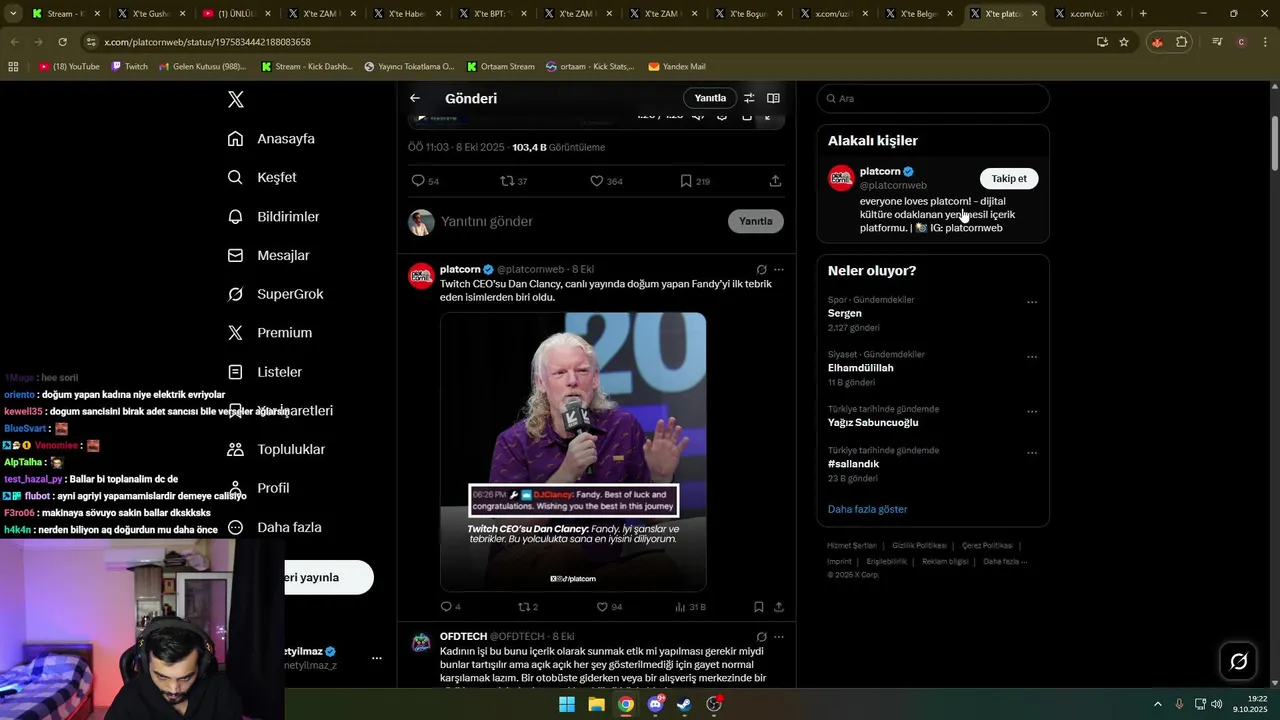Viewport: 1280px width, 720px height.
Task: Open the tab search dropdown arrow
Action: pos(14,14)
